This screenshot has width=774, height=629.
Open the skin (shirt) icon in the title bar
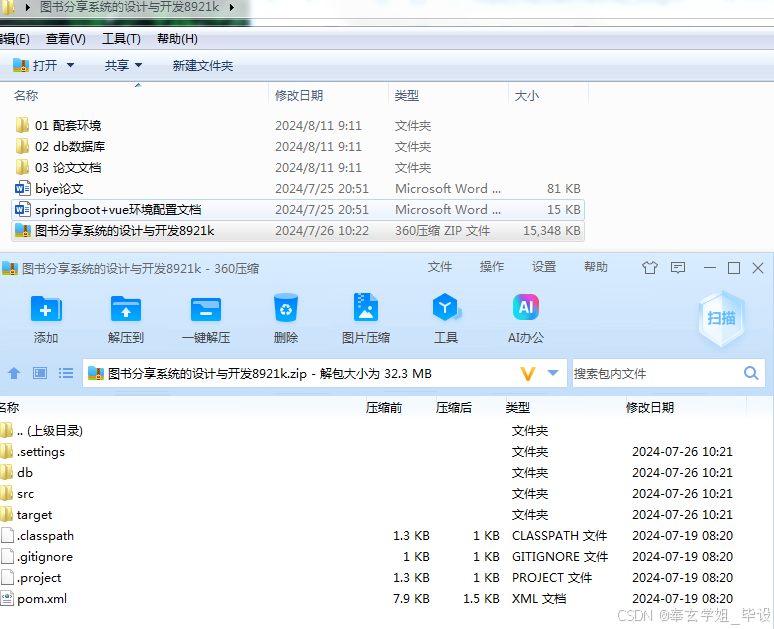tap(650, 268)
